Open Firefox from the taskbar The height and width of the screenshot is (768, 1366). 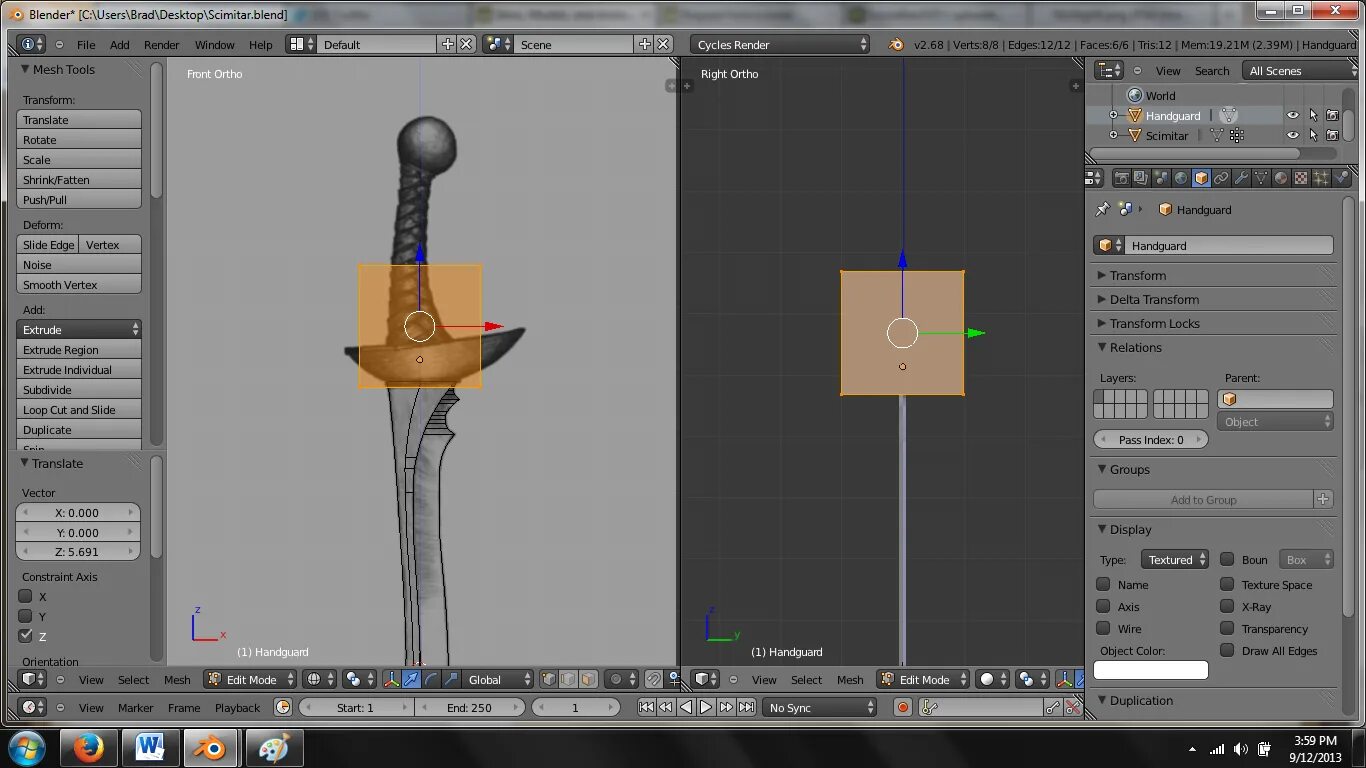[x=89, y=747]
